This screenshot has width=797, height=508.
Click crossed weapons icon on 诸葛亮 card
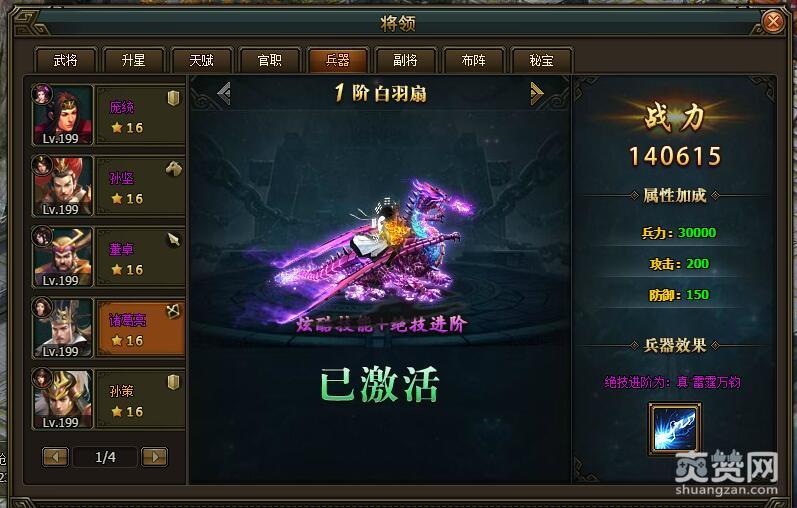coord(173,311)
